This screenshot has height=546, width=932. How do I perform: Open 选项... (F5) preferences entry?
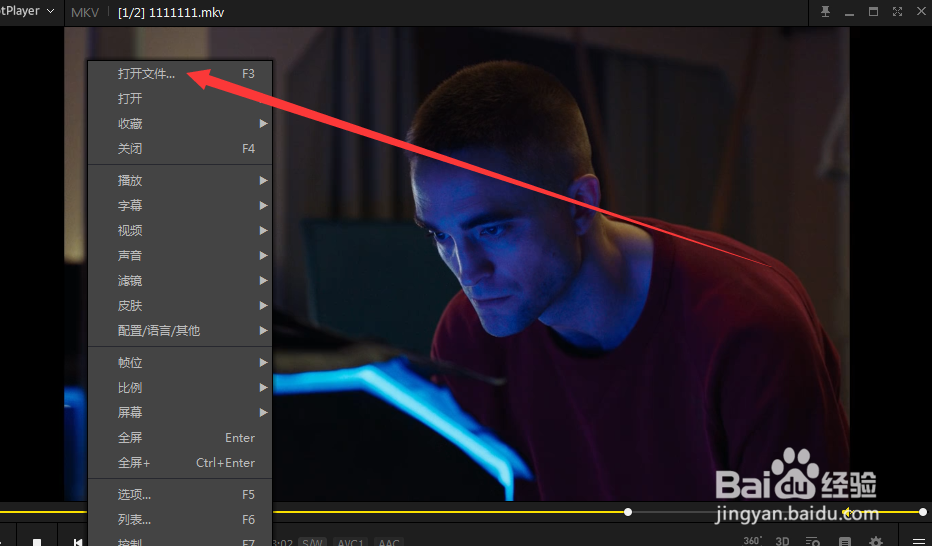(x=180, y=494)
